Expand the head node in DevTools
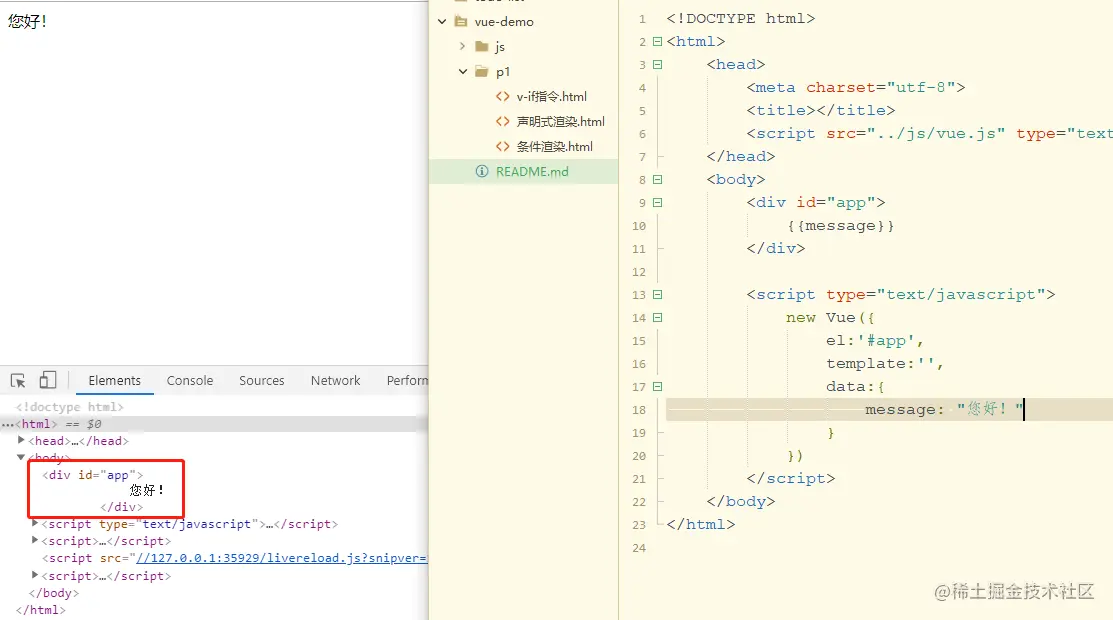 pyautogui.click(x=21, y=440)
